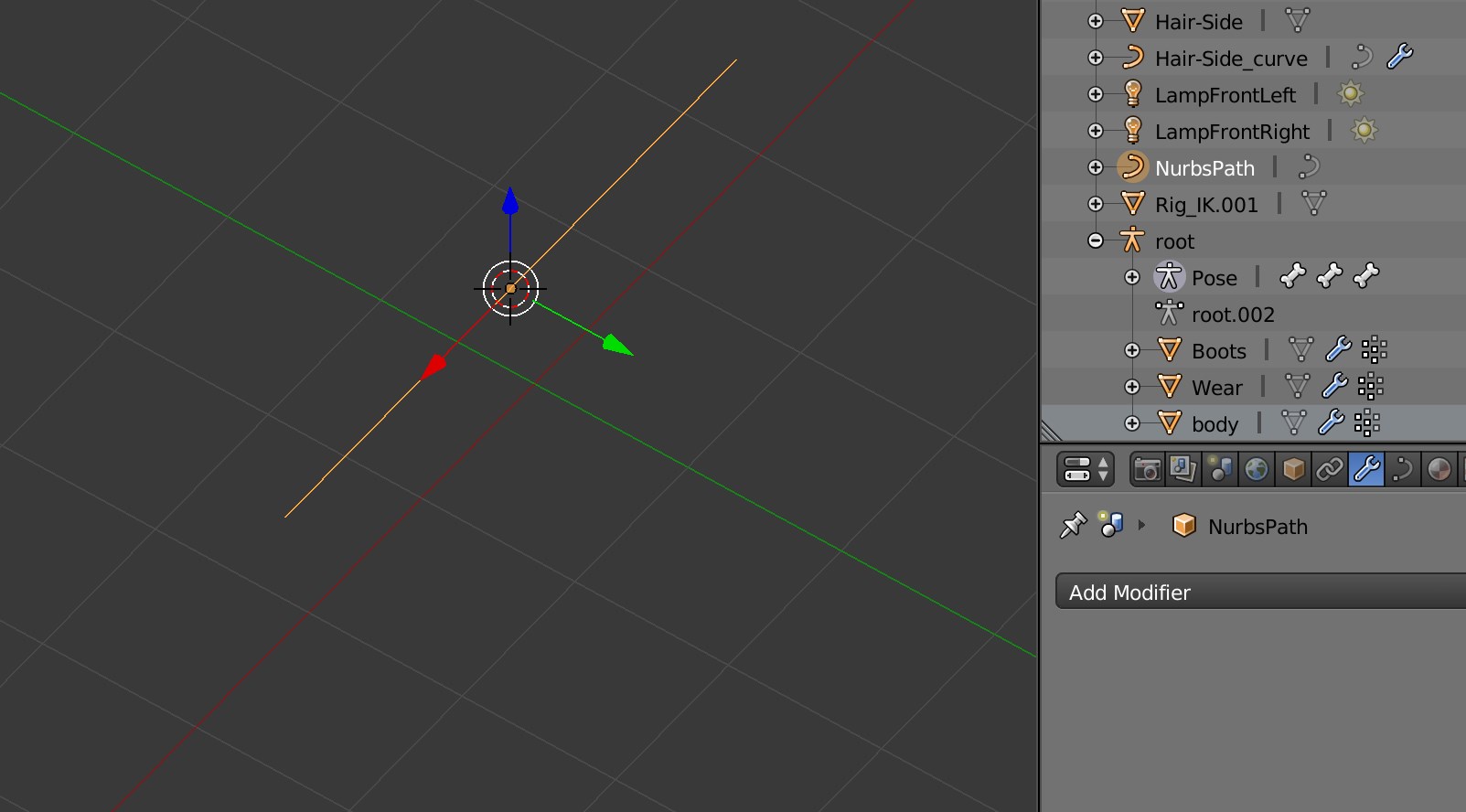Image resolution: width=1466 pixels, height=812 pixels.
Task: Click the wrench modifier icon beside Hair-Side_curve
Action: coord(1399,57)
